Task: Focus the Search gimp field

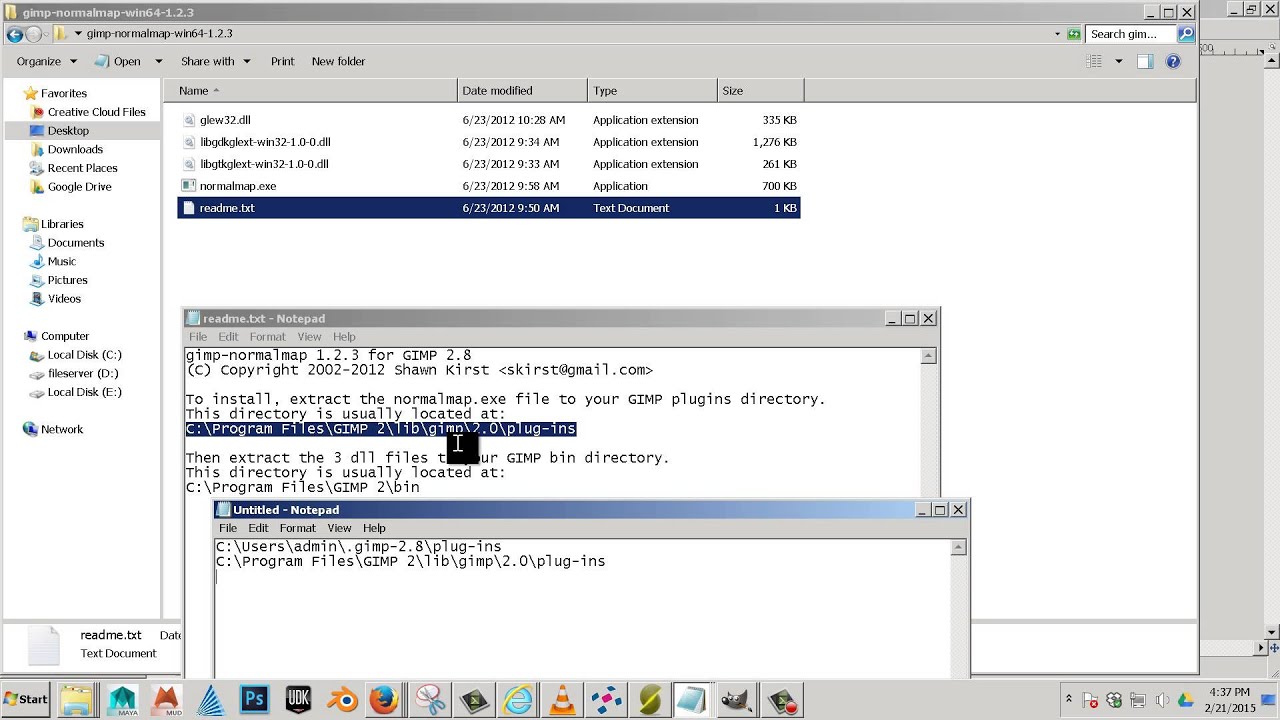Action: [1131, 34]
